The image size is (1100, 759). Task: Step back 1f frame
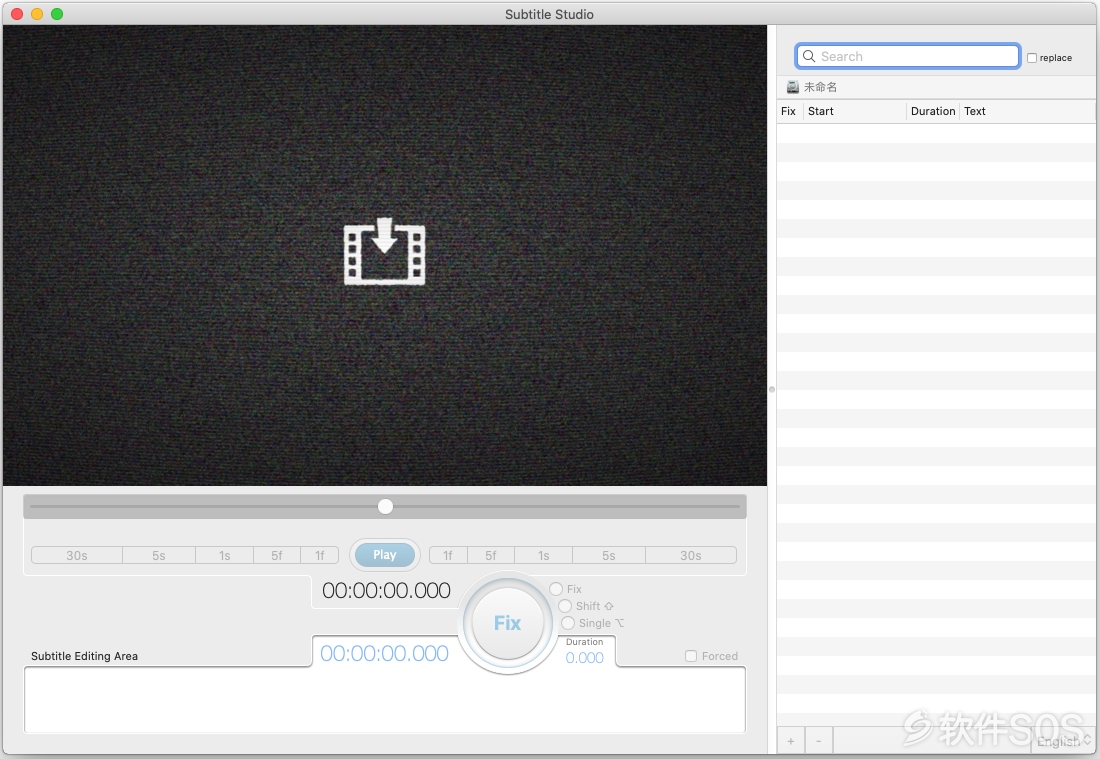[320, 556]
